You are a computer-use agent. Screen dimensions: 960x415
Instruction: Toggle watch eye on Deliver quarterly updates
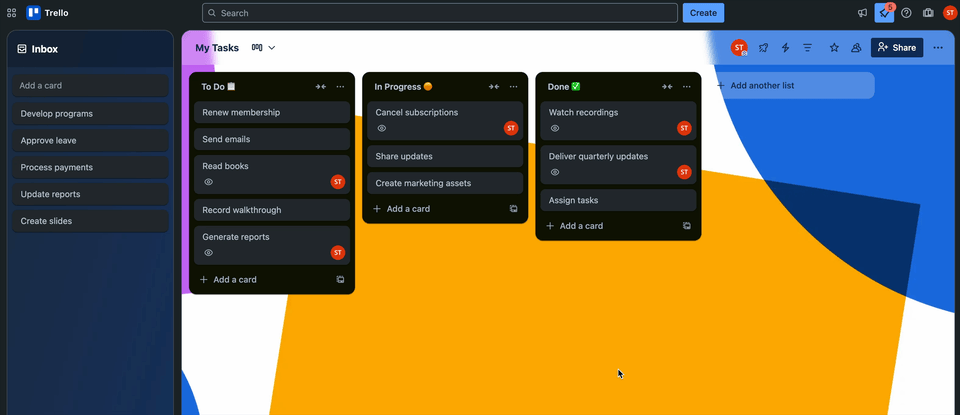click(555, 173)
